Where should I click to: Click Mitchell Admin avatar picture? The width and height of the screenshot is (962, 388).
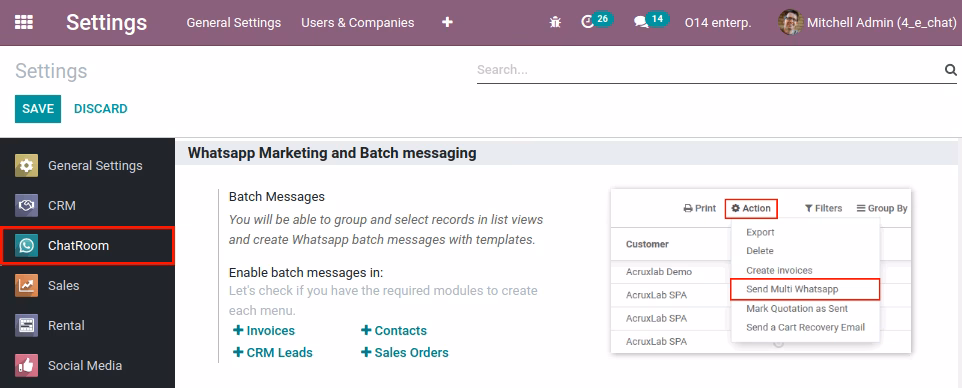tap(790, 23)
